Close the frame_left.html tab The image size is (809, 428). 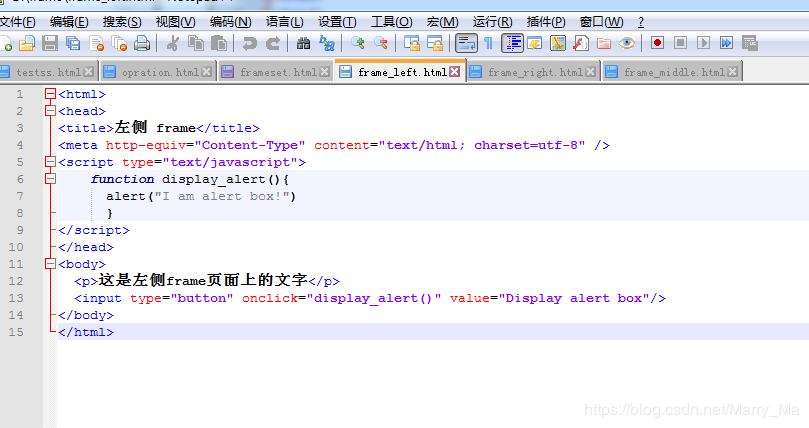[455, 72]
